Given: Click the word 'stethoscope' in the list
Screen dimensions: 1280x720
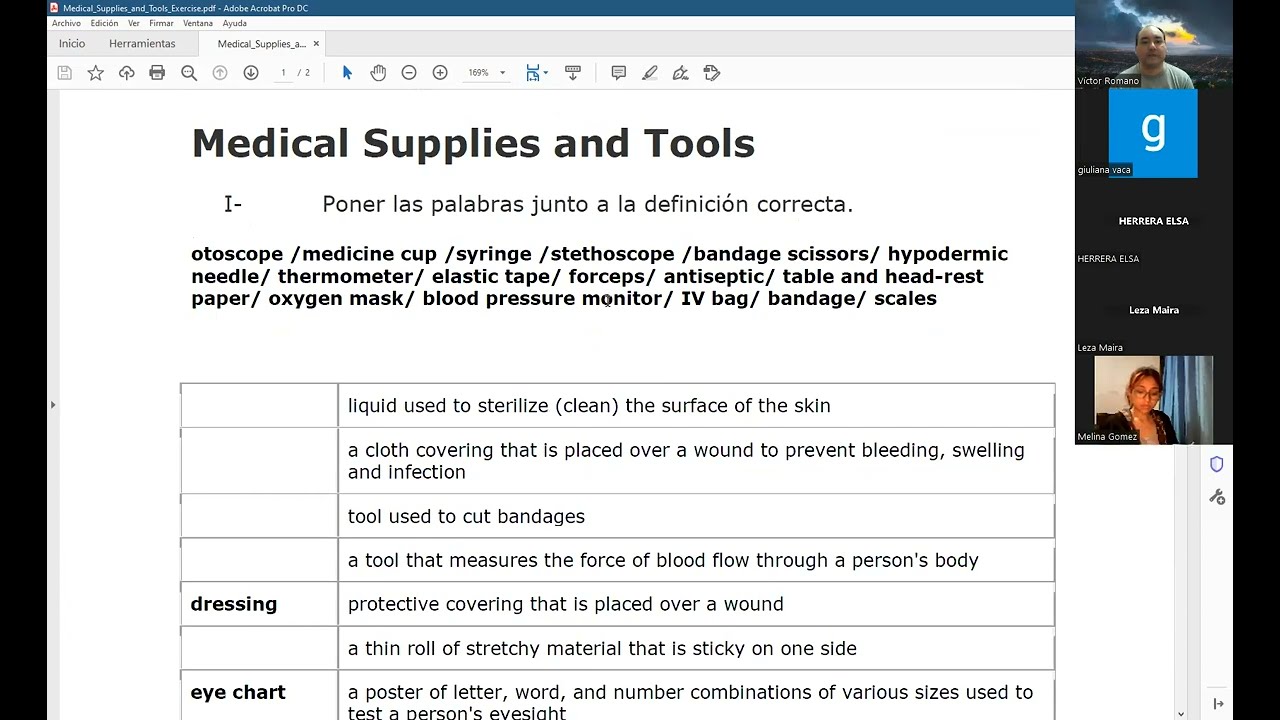Looking at the screenshot, I should pos(612,254).
